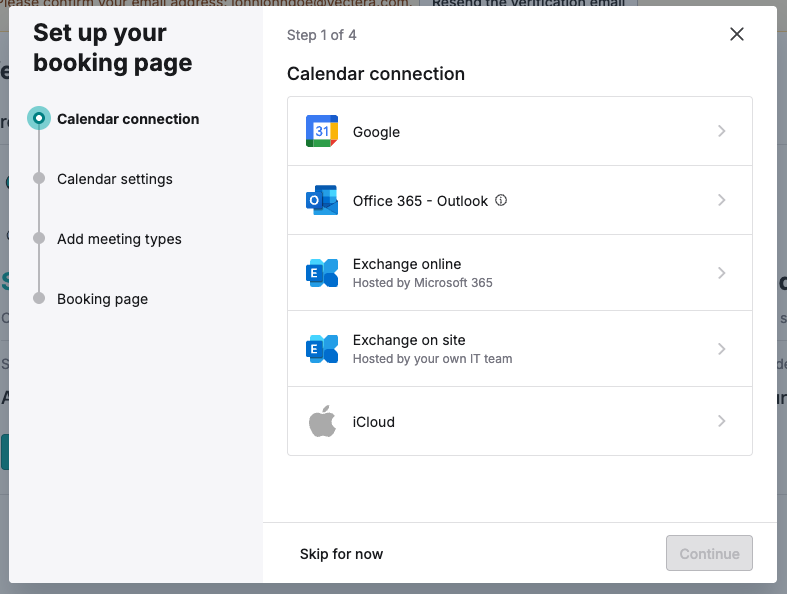The height and width of the screenshot is (594, 787).
Task: Show Office 365 Outlook info tooltip icon
Action: [501, 200]
